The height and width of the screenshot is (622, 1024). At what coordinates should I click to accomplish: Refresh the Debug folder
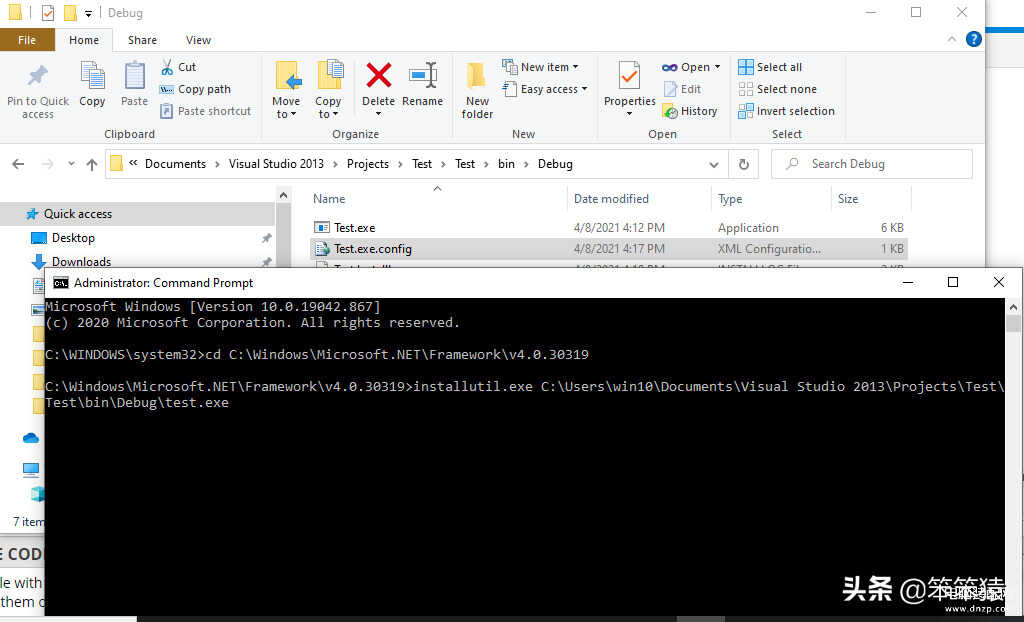(x=744, y=165)
